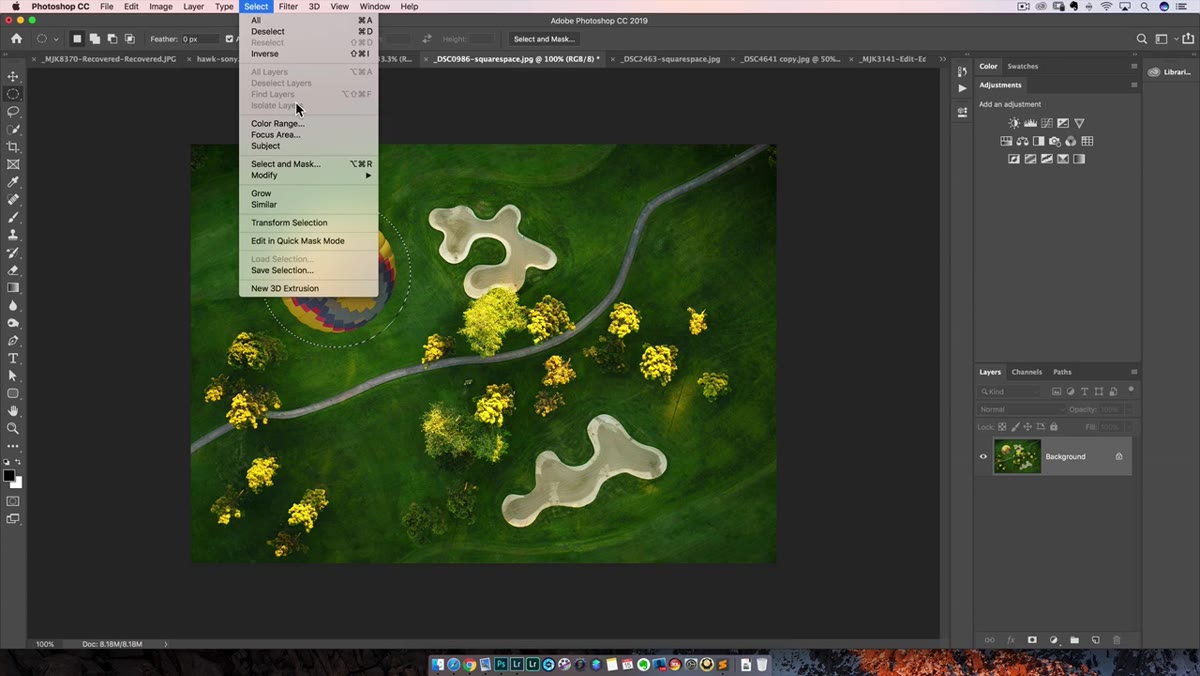The image size is (1200, 676).
Task: Add a layer mask
Action: [1032, 640]
